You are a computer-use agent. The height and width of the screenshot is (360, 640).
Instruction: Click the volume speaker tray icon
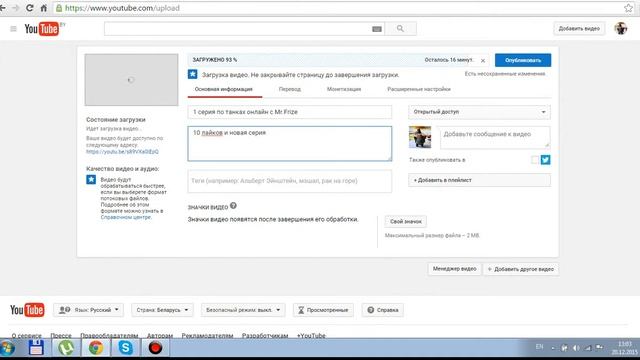coord(576,348)
